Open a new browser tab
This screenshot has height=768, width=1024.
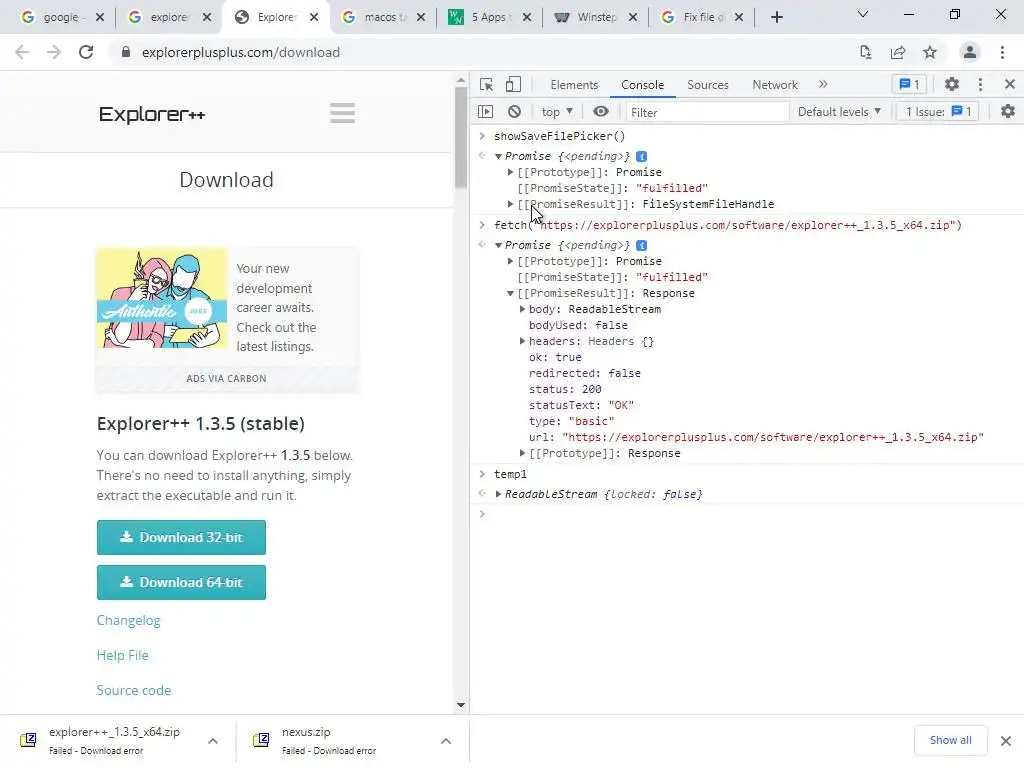(x=776, y=17)
